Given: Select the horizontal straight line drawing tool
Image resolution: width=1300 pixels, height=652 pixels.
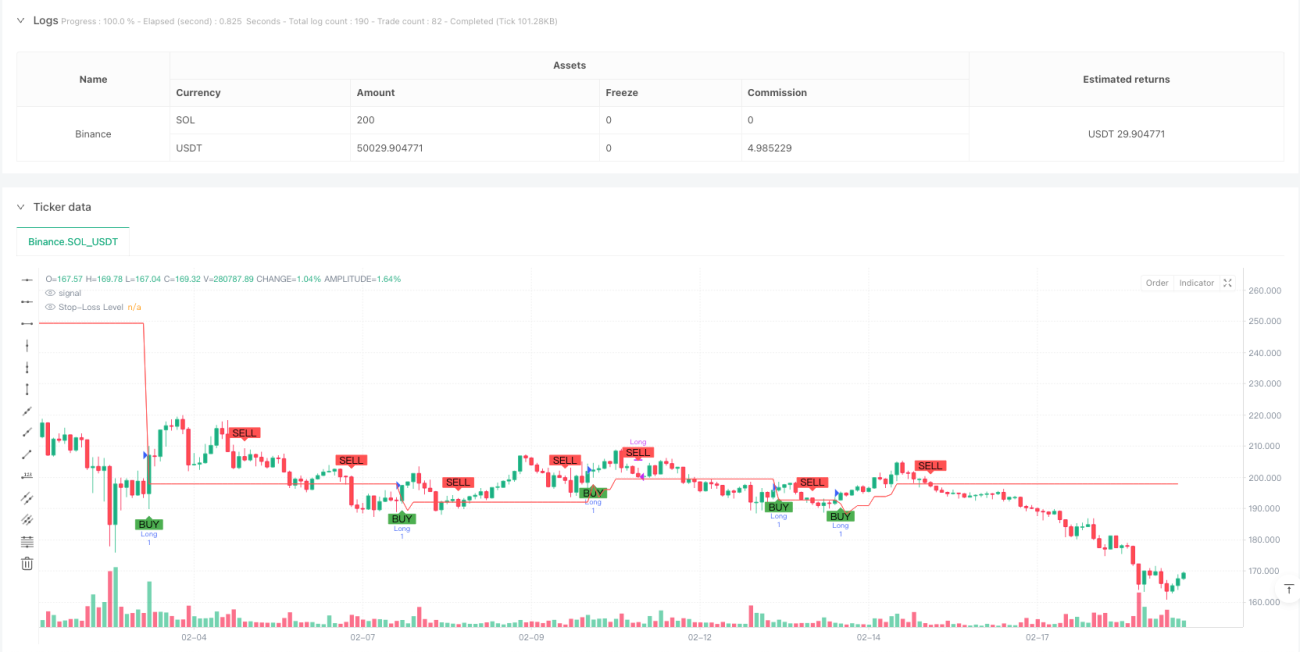Looking at the screenshot, I should click(x=27, y=279).
